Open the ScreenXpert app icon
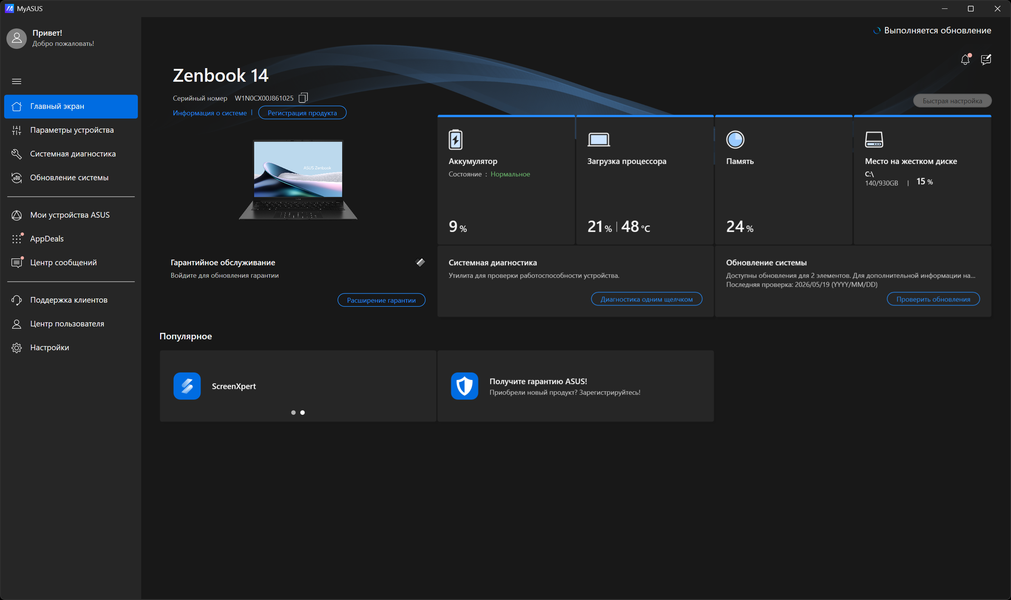 187,386
